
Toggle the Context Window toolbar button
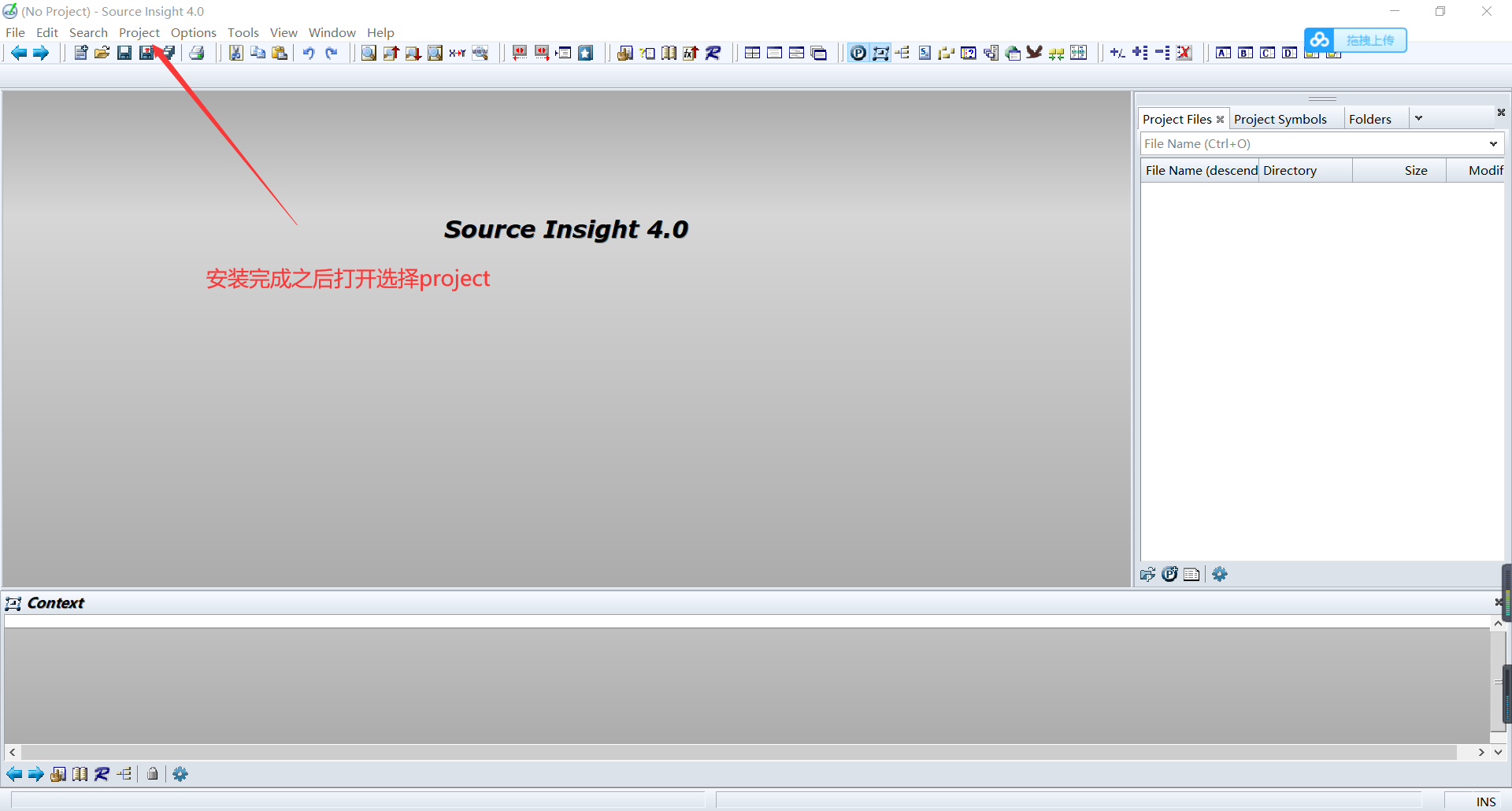point(880,53)
